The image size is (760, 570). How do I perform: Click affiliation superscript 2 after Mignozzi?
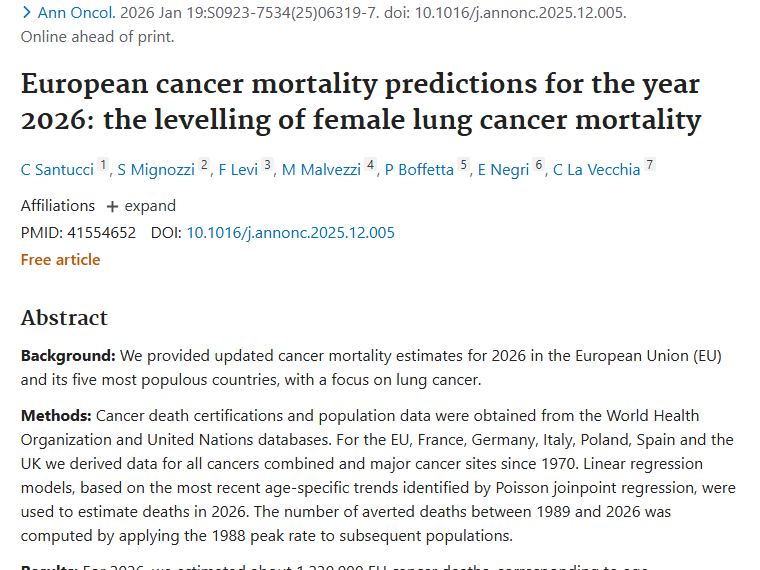point(204,165)
